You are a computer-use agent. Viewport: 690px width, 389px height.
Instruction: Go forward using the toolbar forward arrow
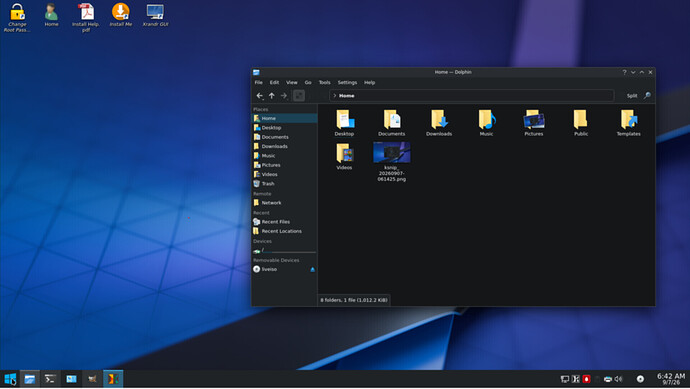click(284, 95)
